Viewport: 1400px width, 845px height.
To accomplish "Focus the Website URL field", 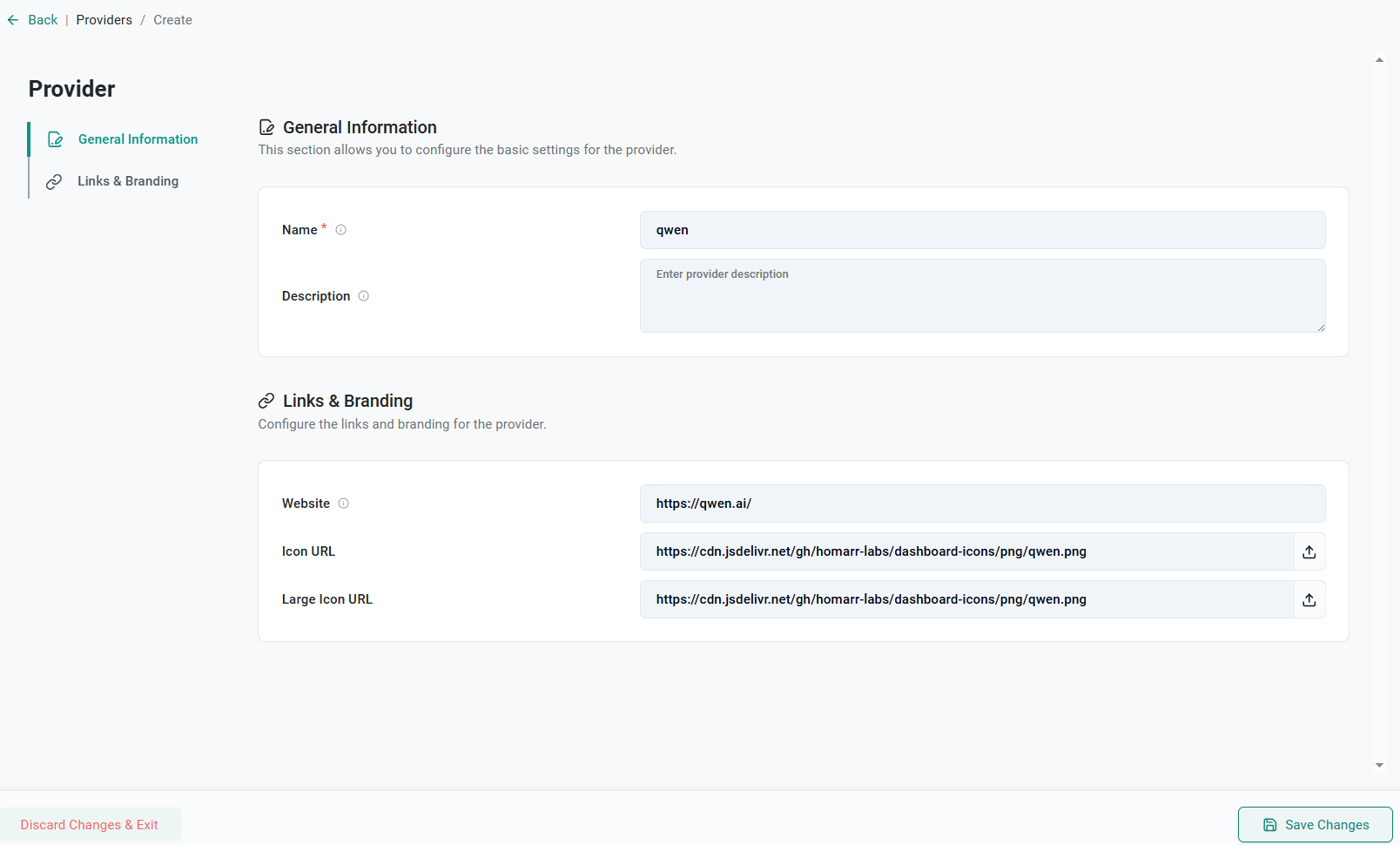I will pos(982,504).
